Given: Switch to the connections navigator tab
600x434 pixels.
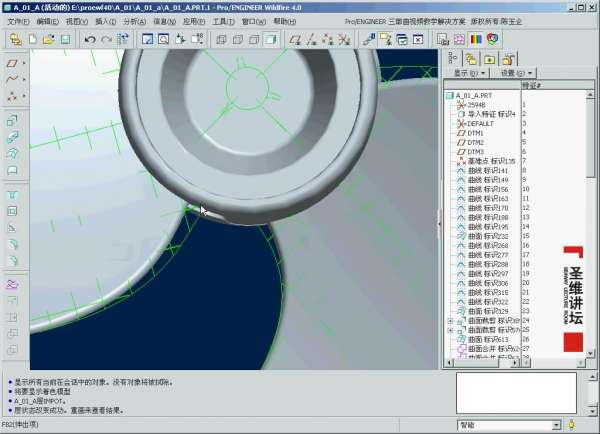Looking at the screenshot, I should pyautogui.click(x=508, y=59).
